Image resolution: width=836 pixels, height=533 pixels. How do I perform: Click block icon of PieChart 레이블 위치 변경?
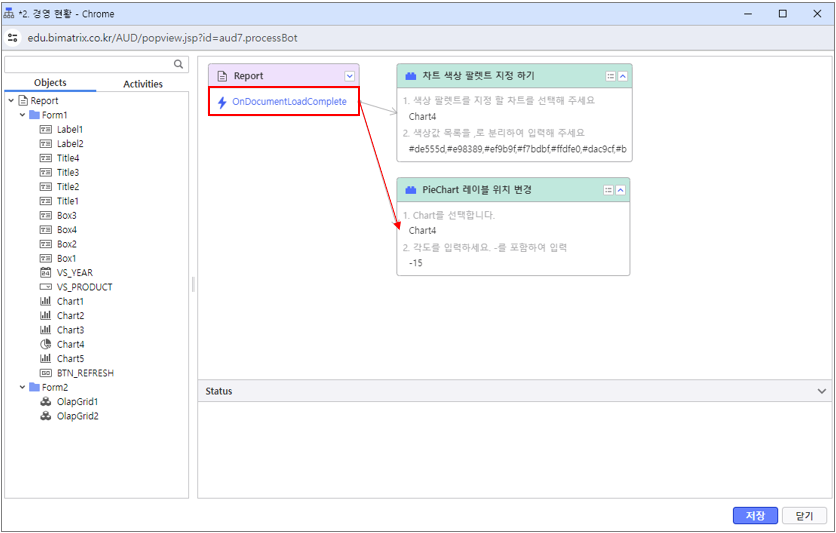pos(411,190)
